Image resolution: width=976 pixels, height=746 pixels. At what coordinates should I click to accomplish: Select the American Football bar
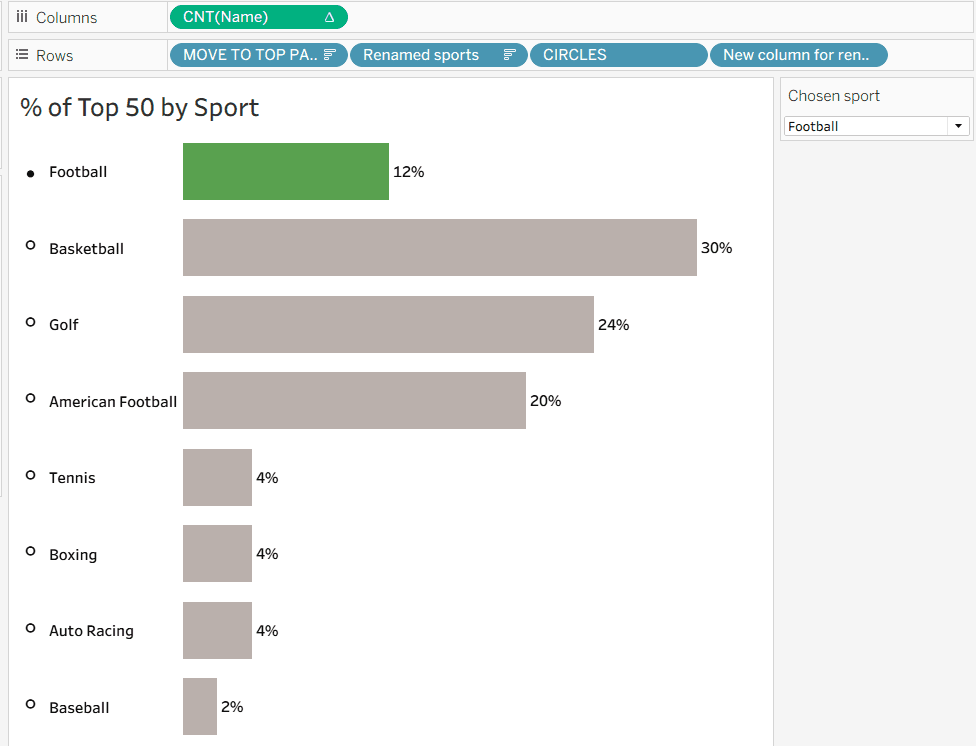pyautogui.click(x=354, y=400)
